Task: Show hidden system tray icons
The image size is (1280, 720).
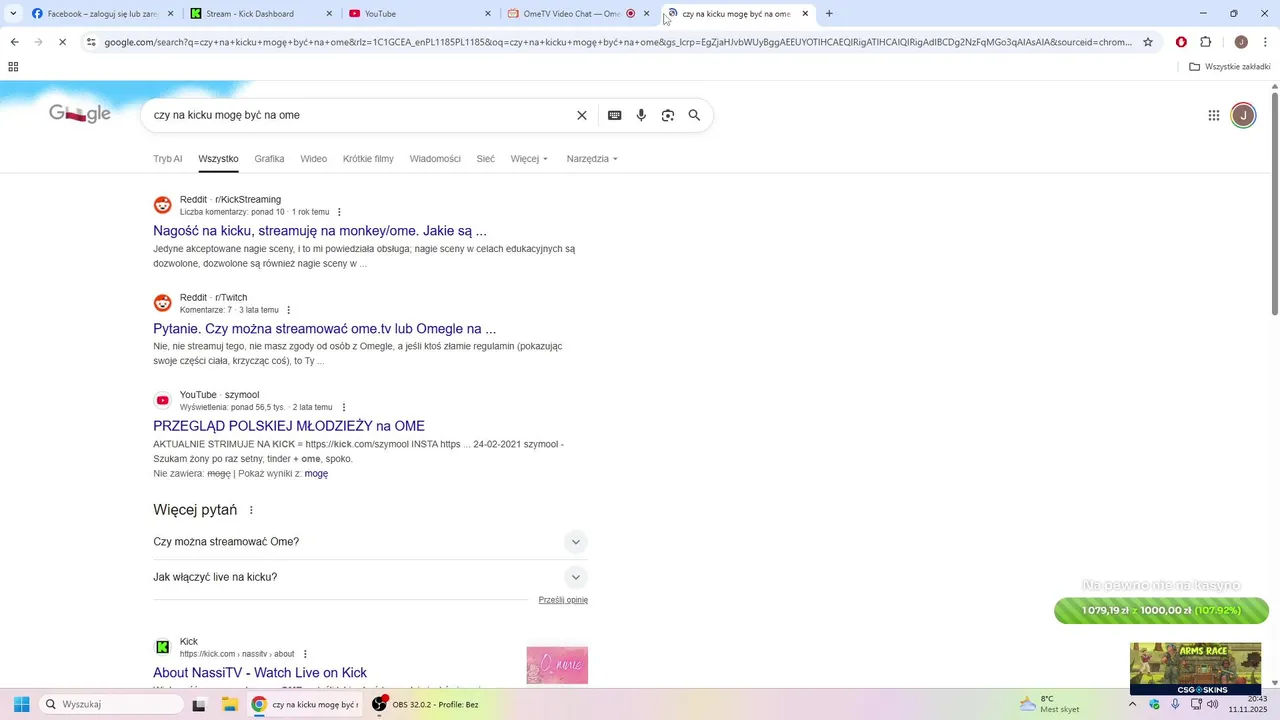Action: tap(1132, 704)
